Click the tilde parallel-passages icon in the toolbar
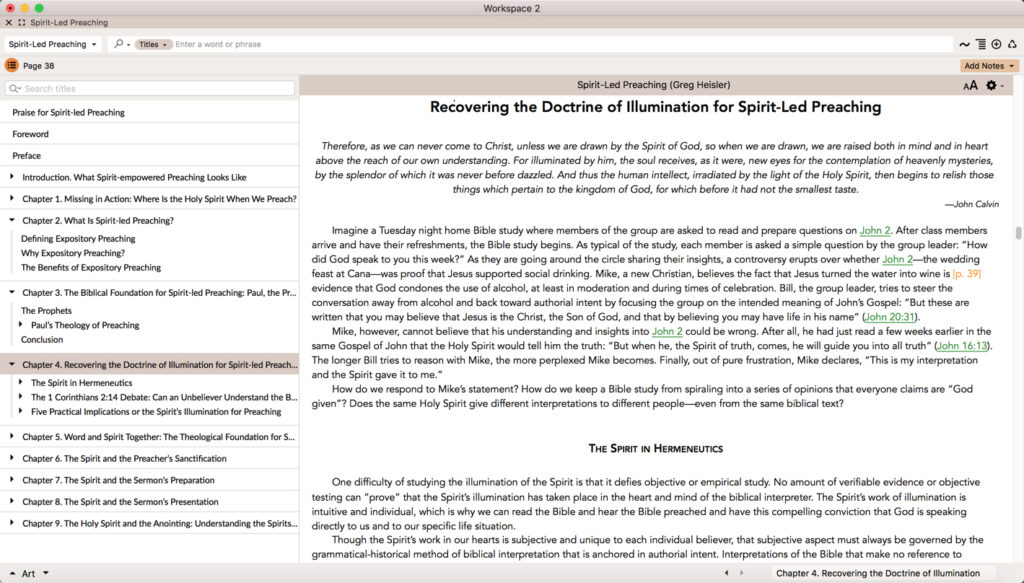This screenshot has width=1024, height=583. (964, 44)
